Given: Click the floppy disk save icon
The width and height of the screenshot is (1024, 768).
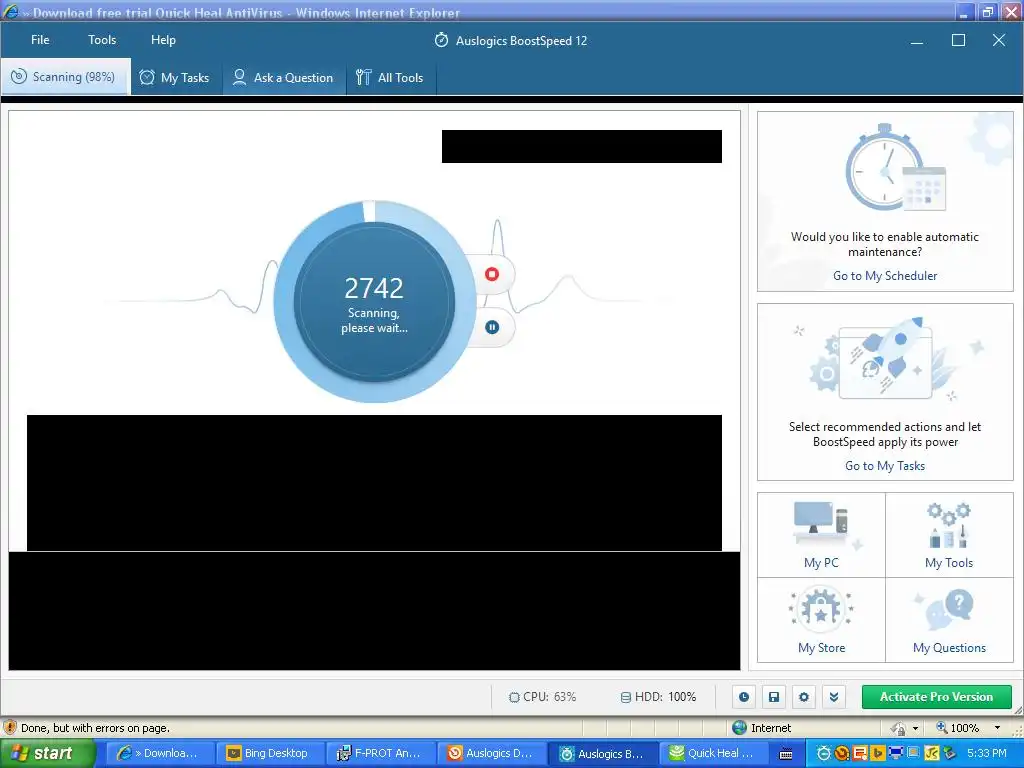Looking at the screenshot, I should [774, 697].
